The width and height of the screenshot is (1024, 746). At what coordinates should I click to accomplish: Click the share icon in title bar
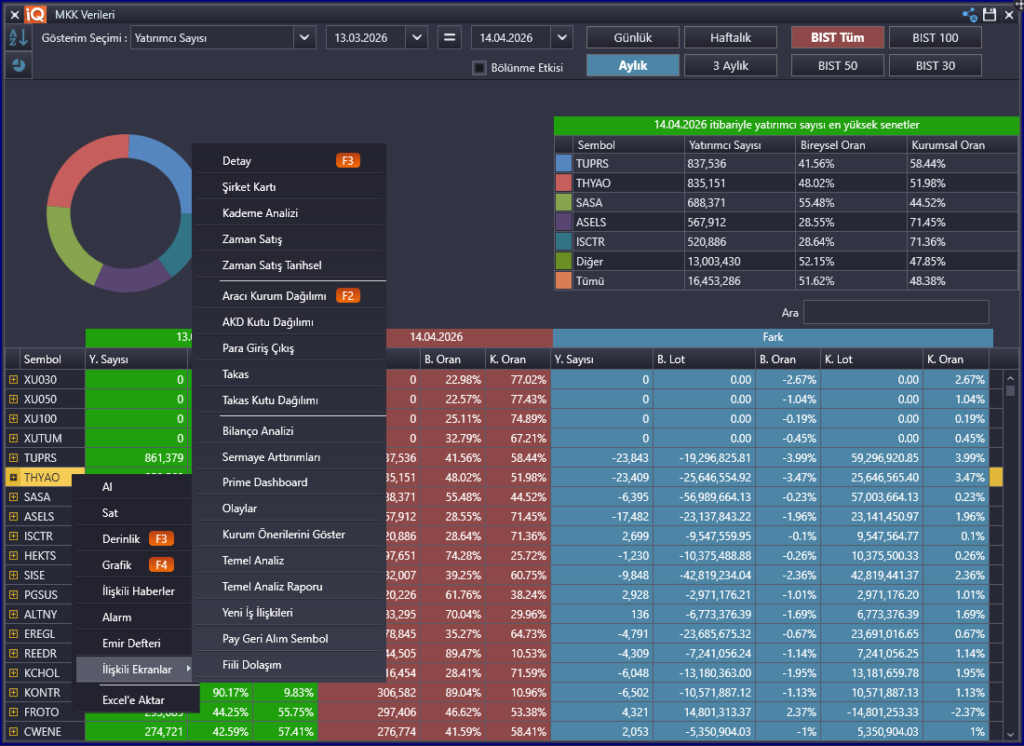[x=969, y=14]
